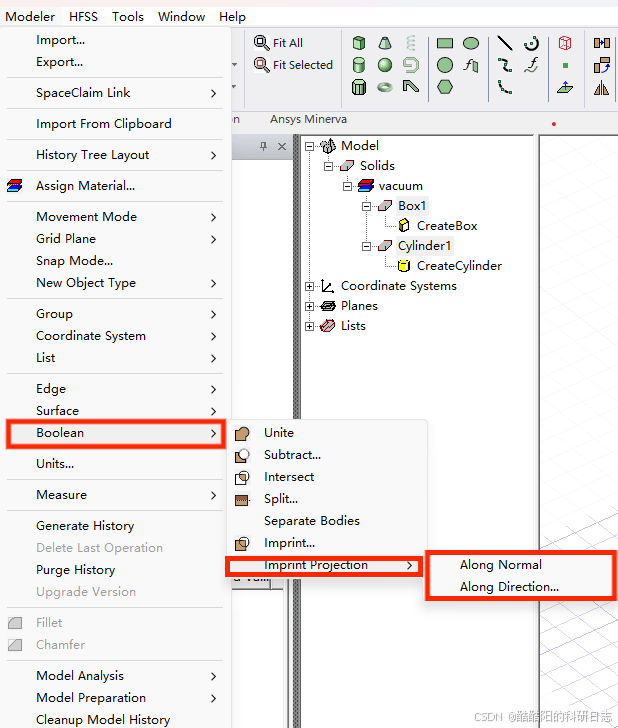Select the Draw cylinder tool

(x=358, y=65)
